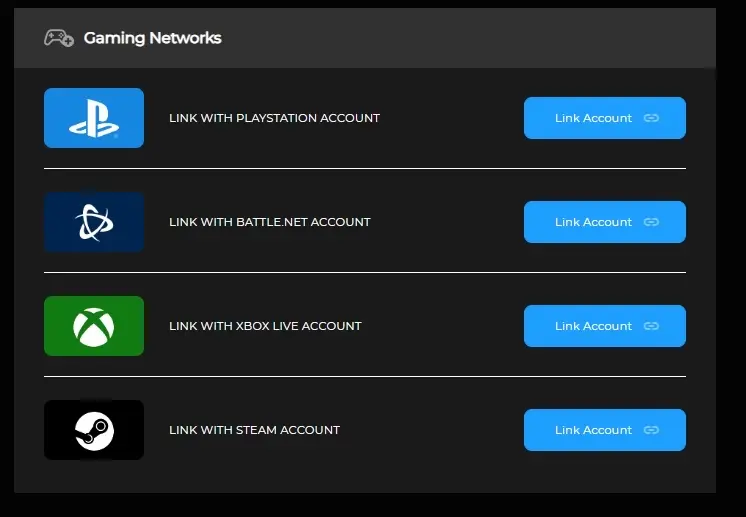Click chain-link icon in Xbox Link Account button
Viewport: 746px width, 517px height.
[x=651, y=326]
